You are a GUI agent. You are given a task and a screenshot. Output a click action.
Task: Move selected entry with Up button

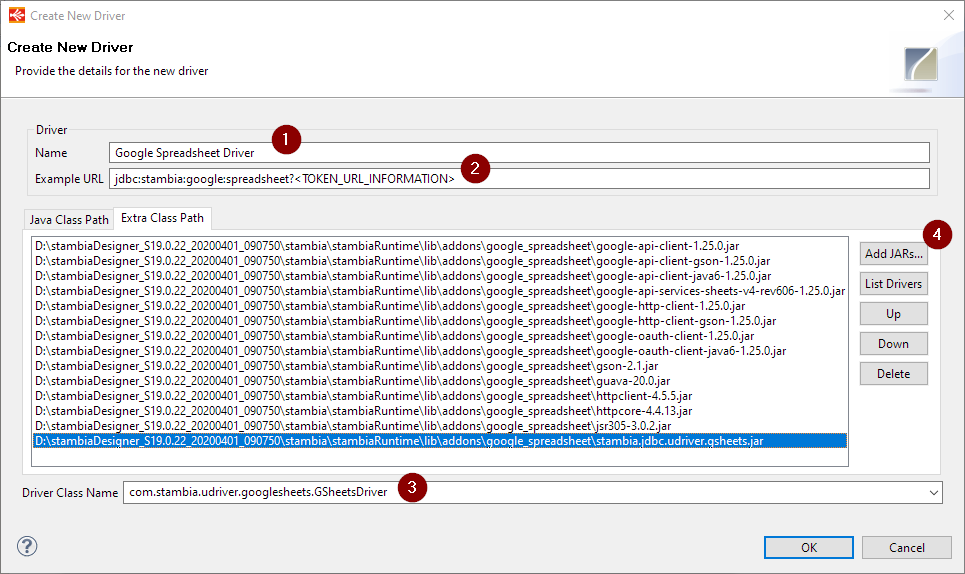click(894, 314)
